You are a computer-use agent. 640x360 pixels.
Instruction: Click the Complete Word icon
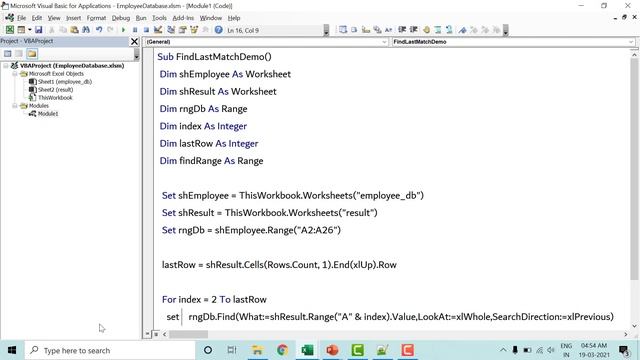389,30
